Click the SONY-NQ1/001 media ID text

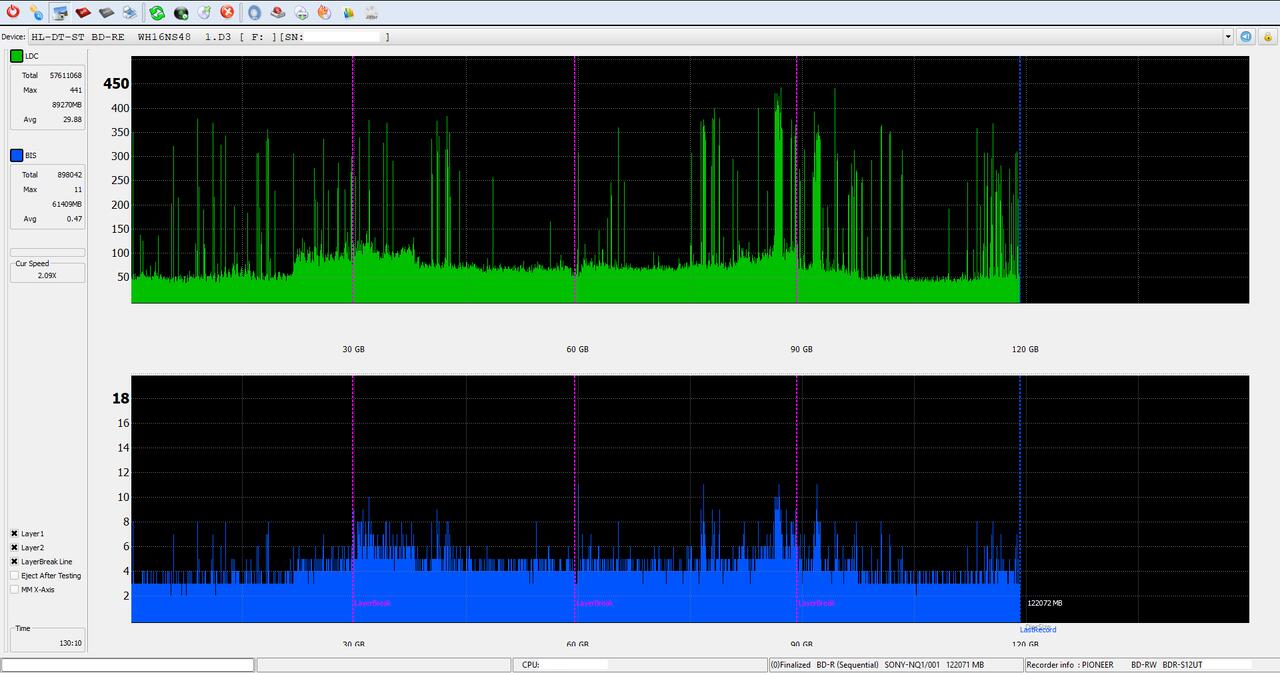[x=911, y=665]
